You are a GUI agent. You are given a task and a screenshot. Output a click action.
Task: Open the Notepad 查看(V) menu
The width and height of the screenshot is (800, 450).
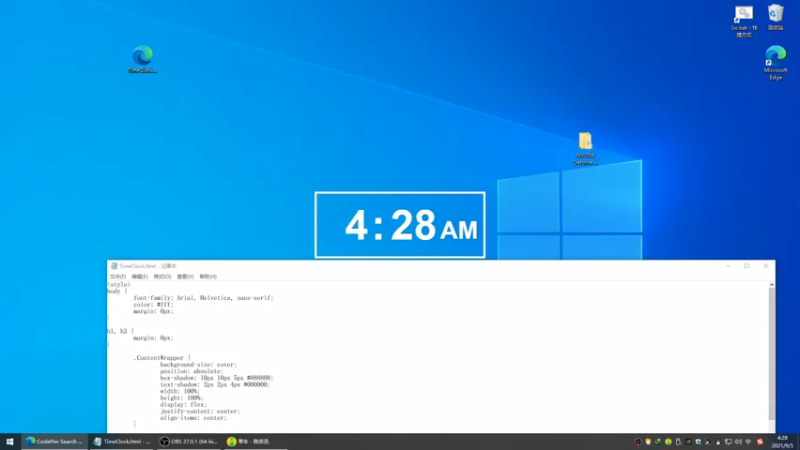[185, 277]
